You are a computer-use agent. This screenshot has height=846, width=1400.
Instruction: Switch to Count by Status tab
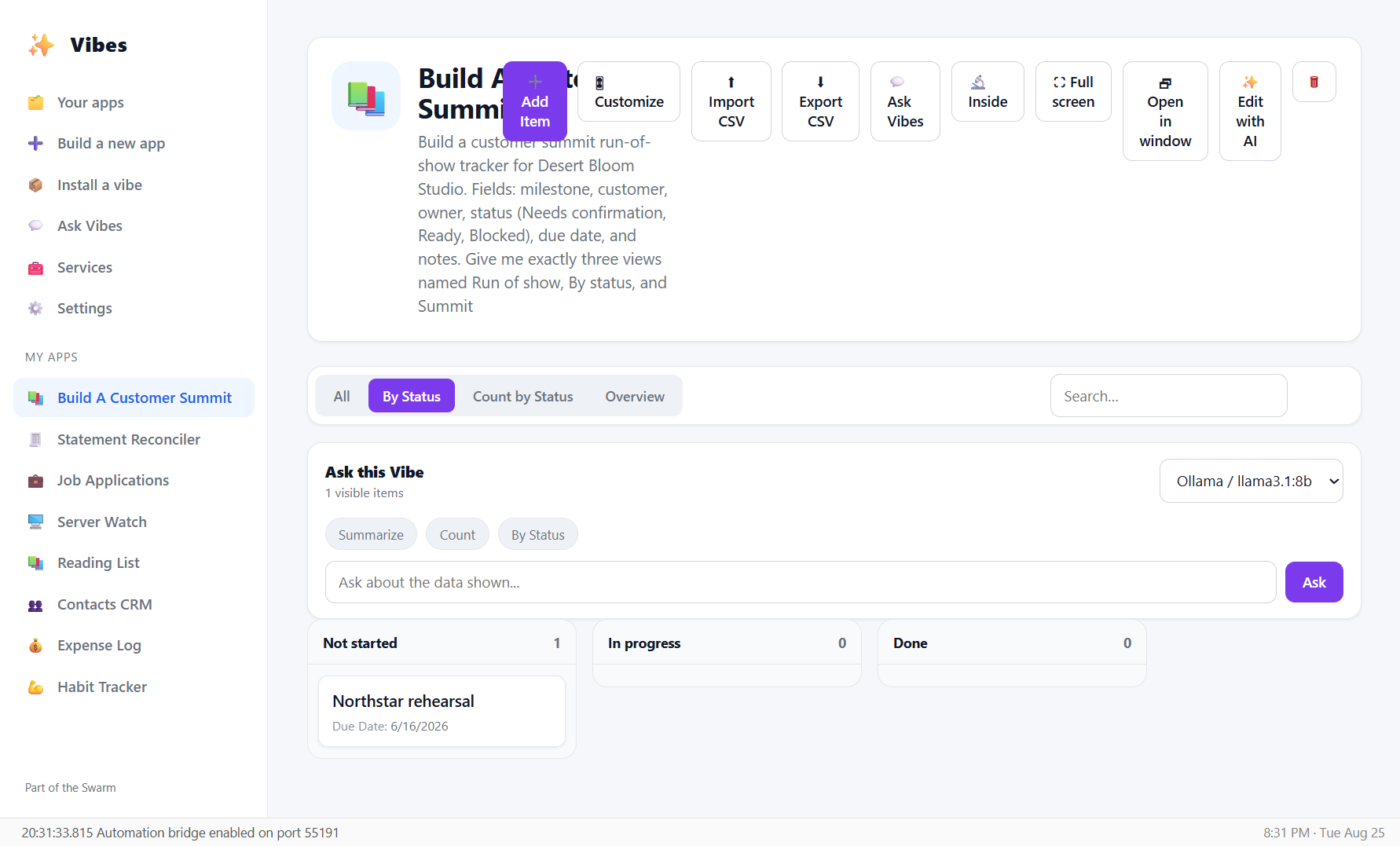click(523, 396)
